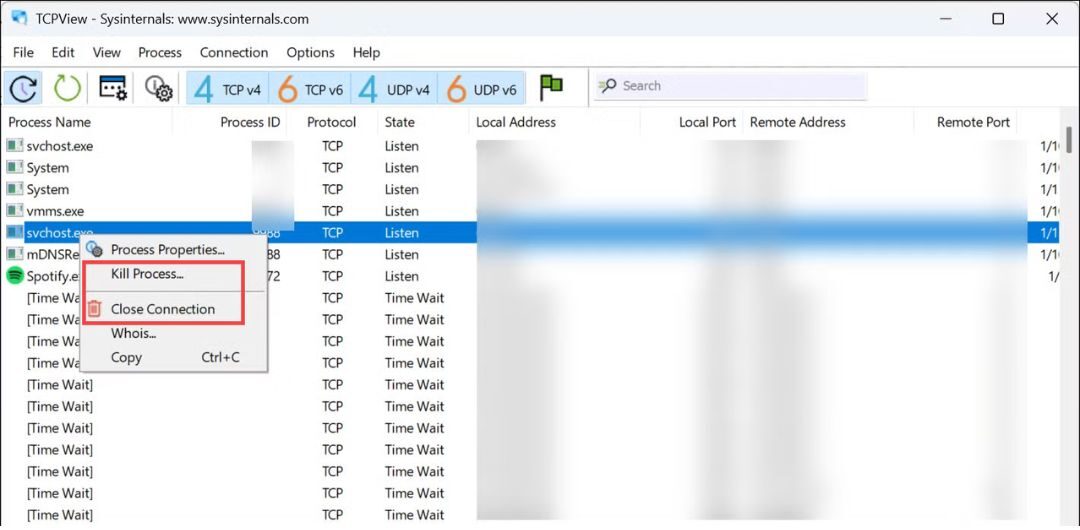The image size is (1080, 530).
Task: Click into the Search field
Action: pos(730,86)
